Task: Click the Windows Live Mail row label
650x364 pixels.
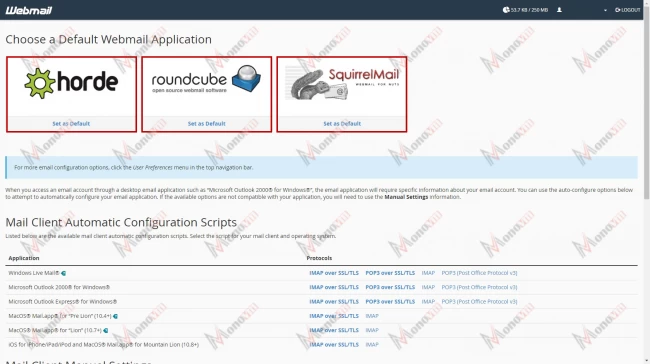Action: [x=34, y=273]
